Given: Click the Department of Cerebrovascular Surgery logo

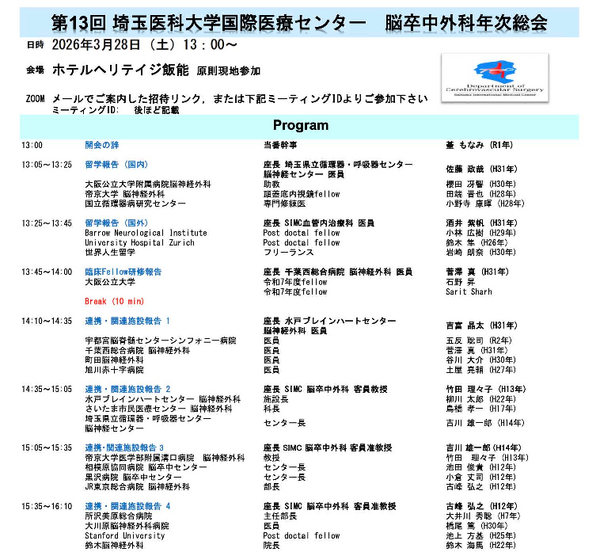Looking at the screenshot, I should [495, 78].
